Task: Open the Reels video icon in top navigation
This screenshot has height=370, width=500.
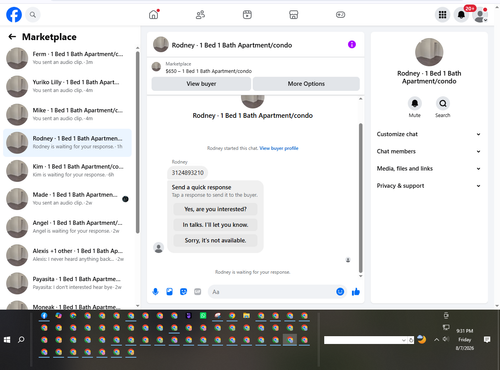Action: pos(247,15)
